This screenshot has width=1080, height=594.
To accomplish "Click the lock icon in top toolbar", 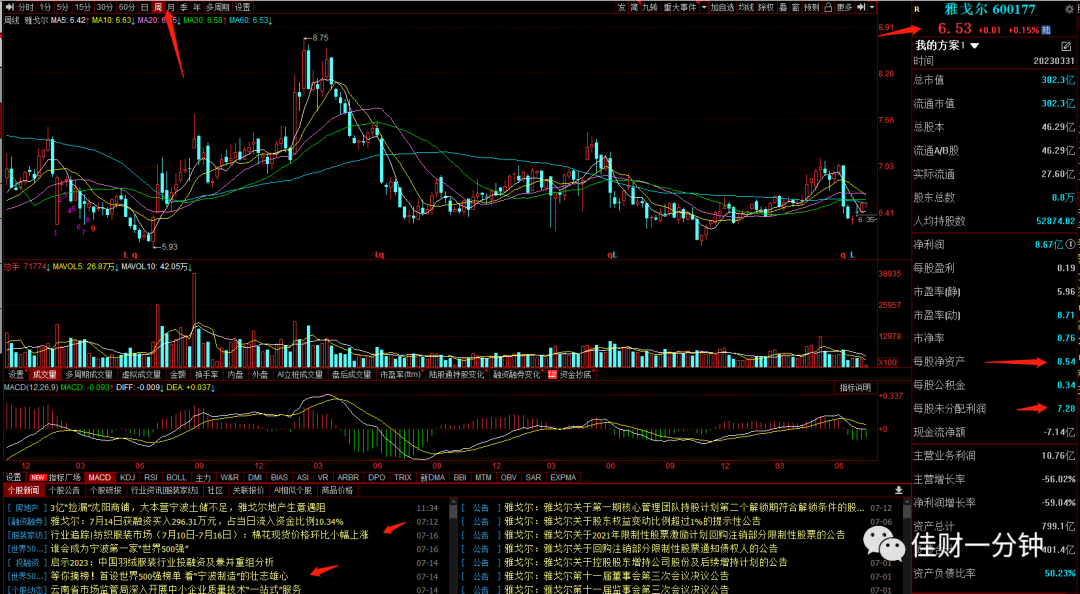I will pos(829,7).
